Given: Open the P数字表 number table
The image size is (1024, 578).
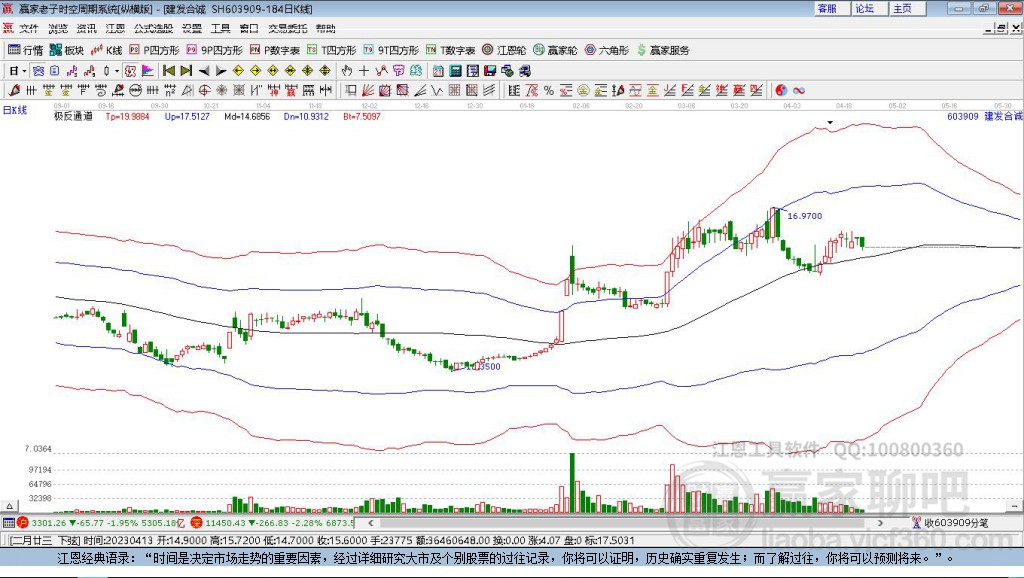Looking at the screenshot, I should pyautogui.click(x=275, y=50).
